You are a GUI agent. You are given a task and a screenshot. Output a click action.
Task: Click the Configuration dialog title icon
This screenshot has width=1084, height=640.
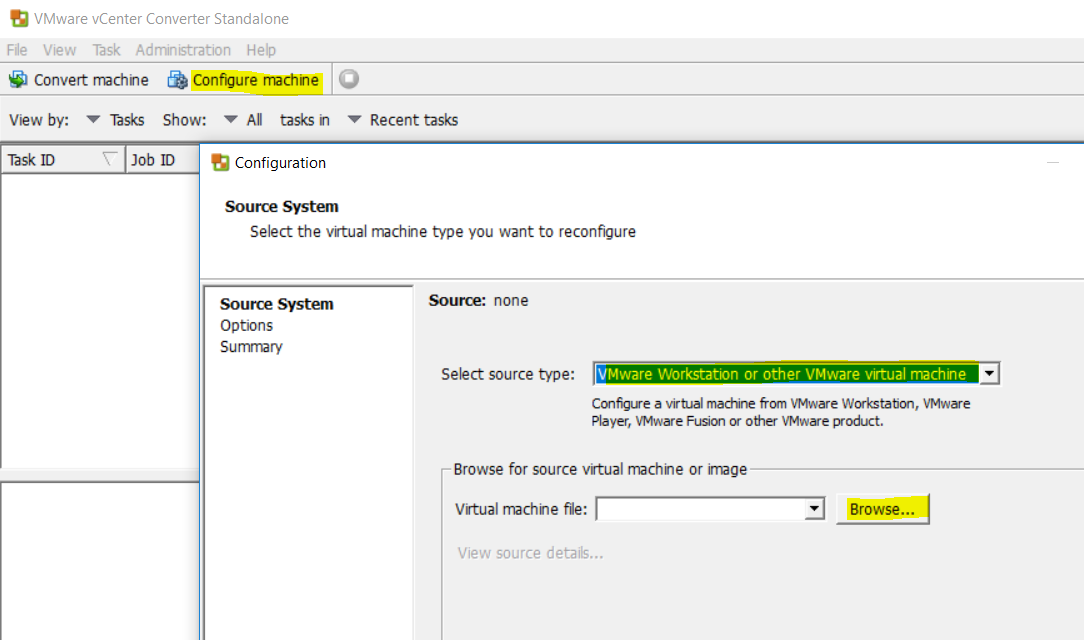[221, 162]
